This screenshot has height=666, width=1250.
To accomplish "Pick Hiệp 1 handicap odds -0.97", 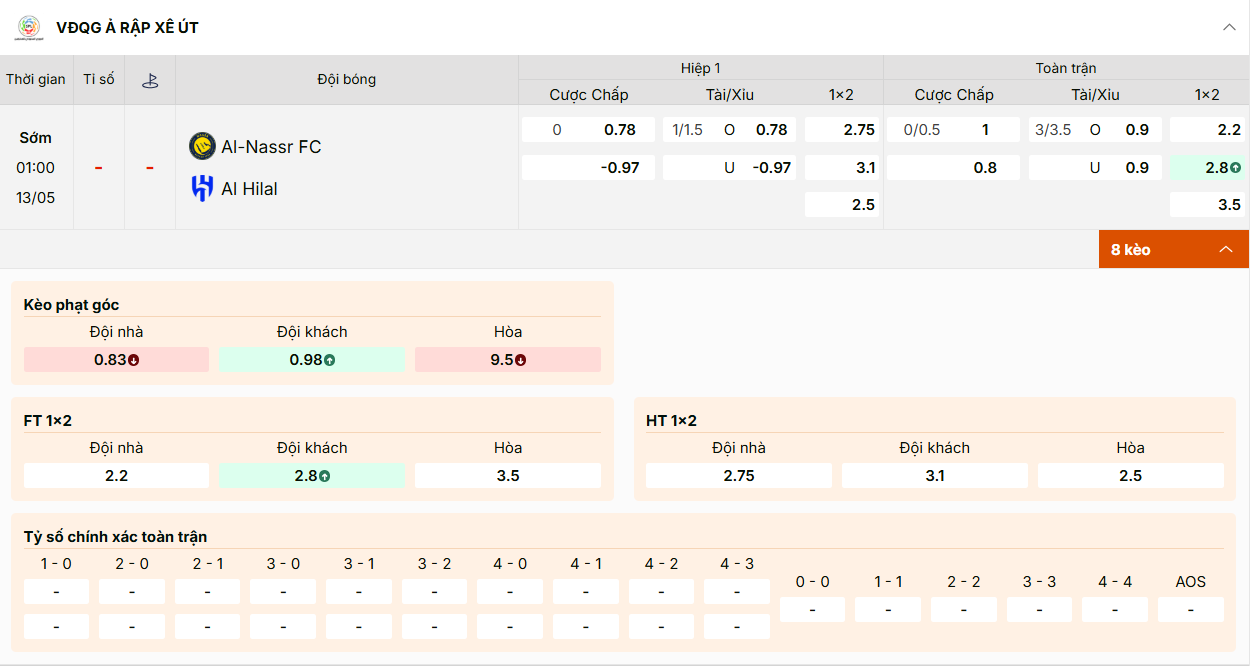I will click(588, 168).
